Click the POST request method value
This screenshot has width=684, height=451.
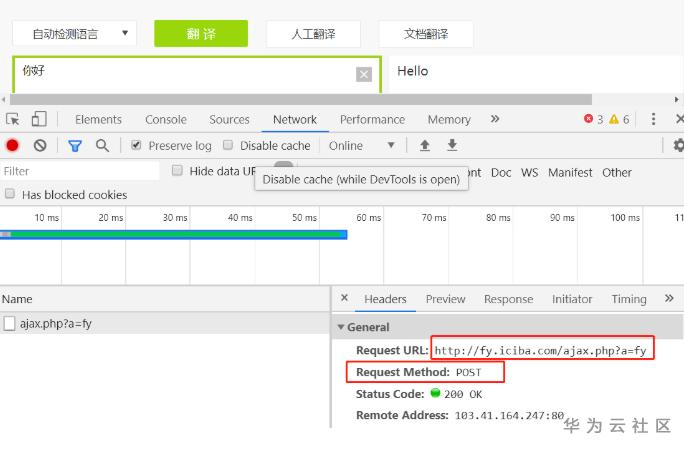click(x=469, y=372)
